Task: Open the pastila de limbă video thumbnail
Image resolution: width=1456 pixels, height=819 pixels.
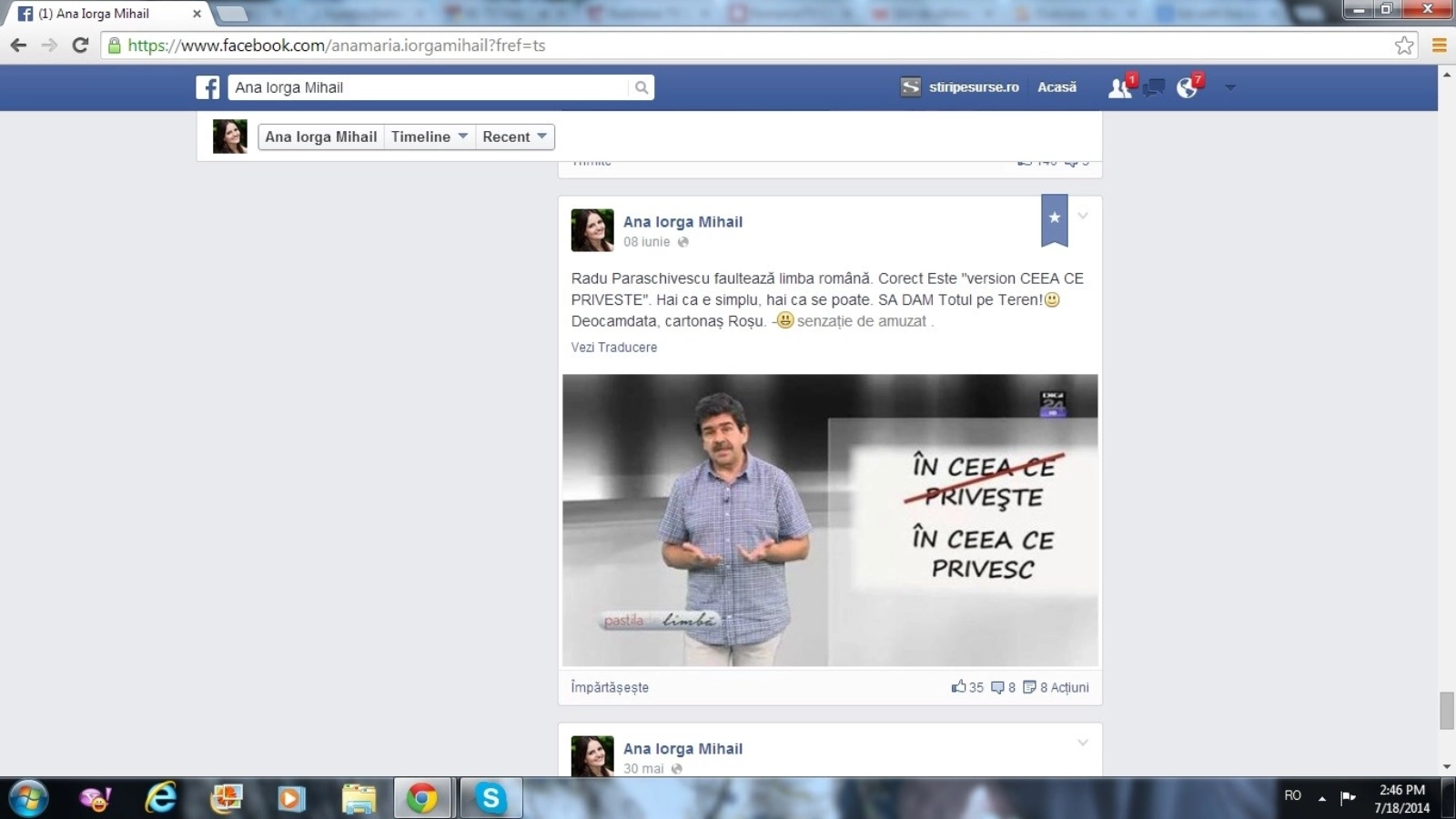Action: click(x=829, y=520)
